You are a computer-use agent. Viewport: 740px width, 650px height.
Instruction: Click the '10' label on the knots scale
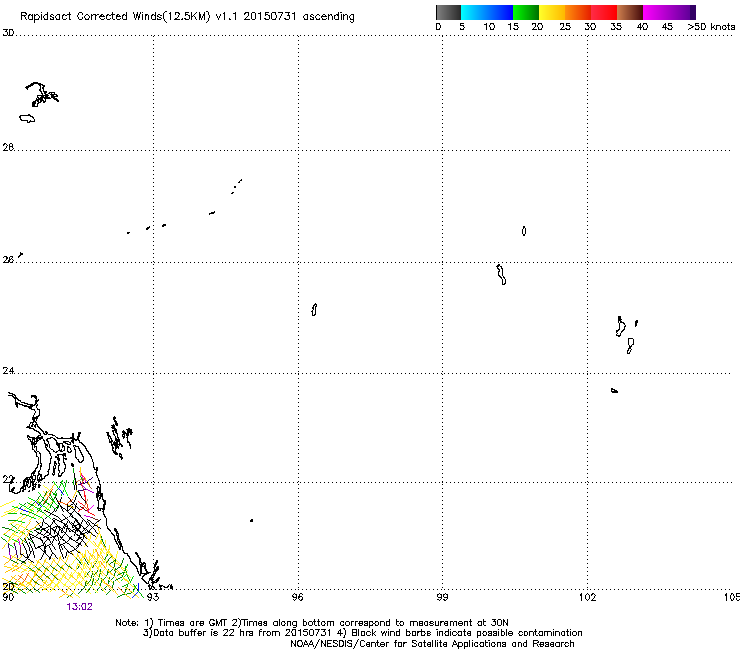click(489, 27)
